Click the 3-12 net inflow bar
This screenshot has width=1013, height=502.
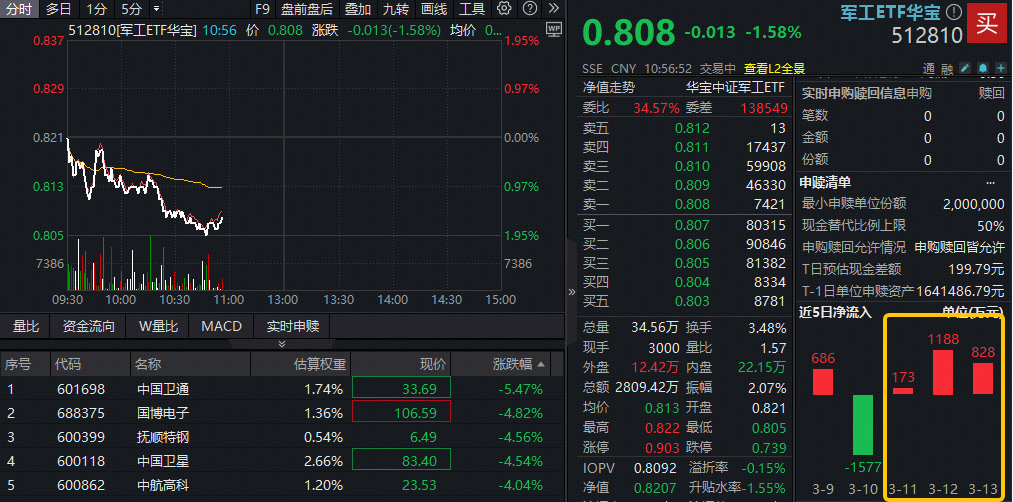tap(942, 371)
